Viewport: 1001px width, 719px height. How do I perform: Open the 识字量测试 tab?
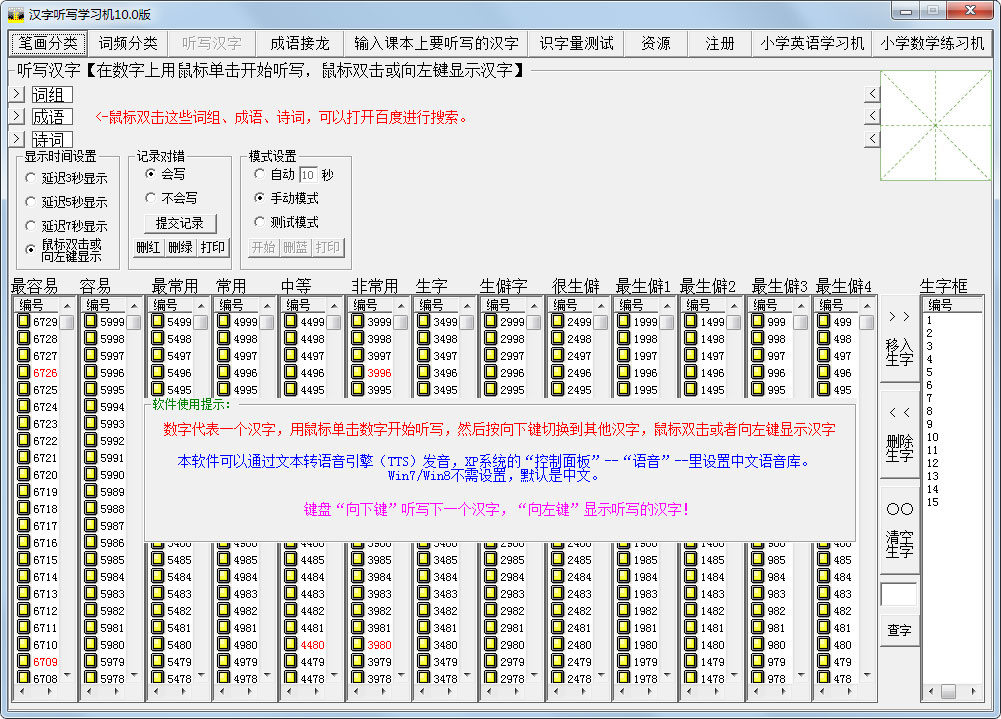pyautogui.click(x=576, y=43)
